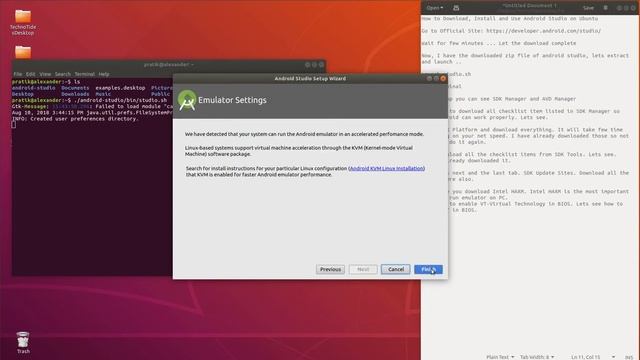The height and width of the screenshot is (360, 640).
Task: Open the Android KVM Linux Installation link
Action: pos(387,168)
